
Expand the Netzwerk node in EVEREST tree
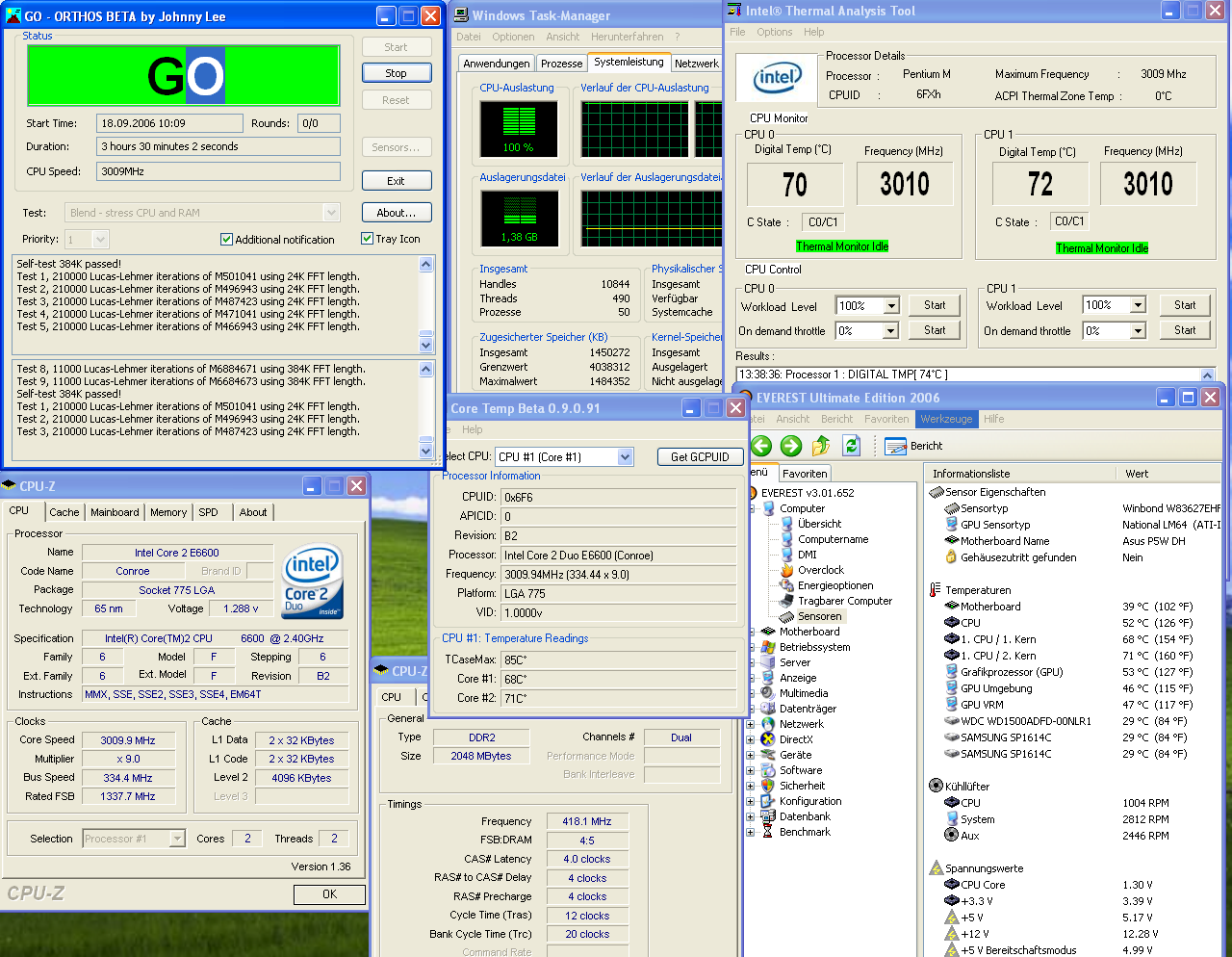[x=751, y=724]
